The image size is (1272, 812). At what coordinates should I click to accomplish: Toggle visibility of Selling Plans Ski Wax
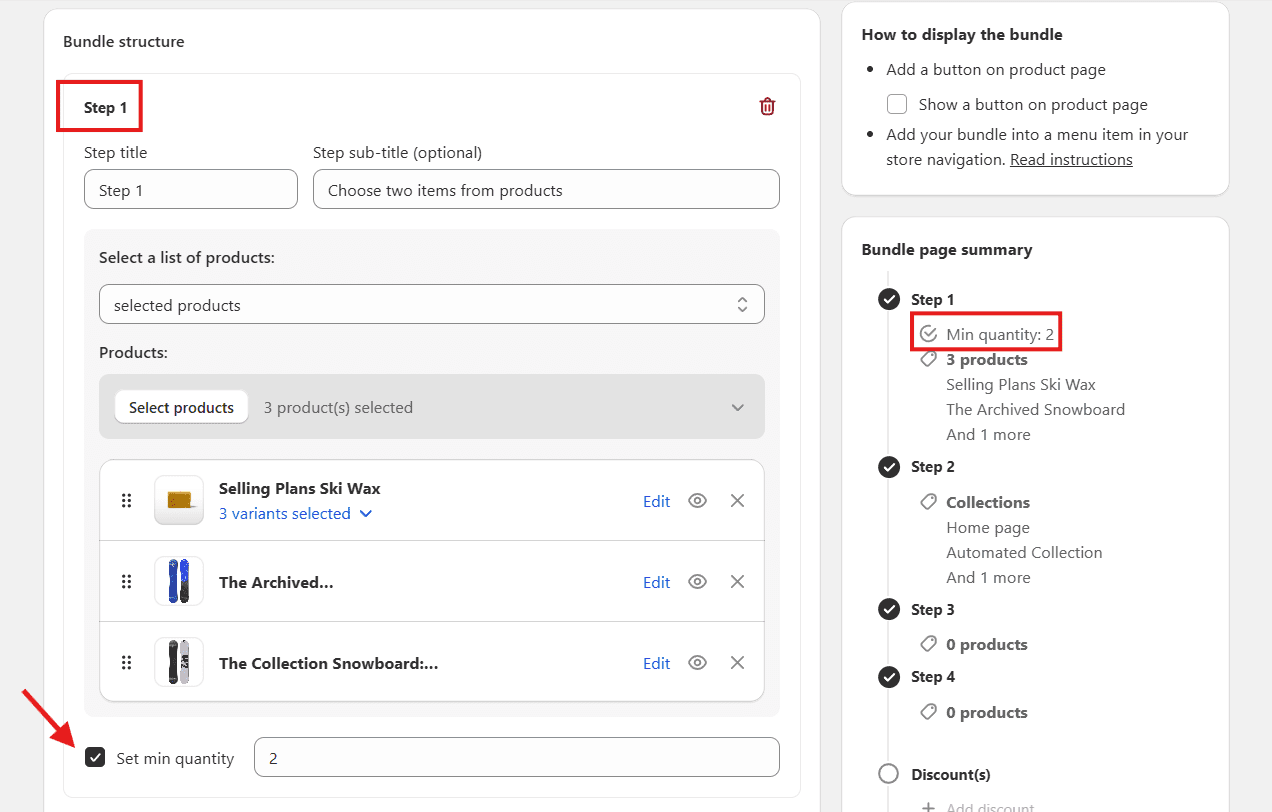click(698, 501)
